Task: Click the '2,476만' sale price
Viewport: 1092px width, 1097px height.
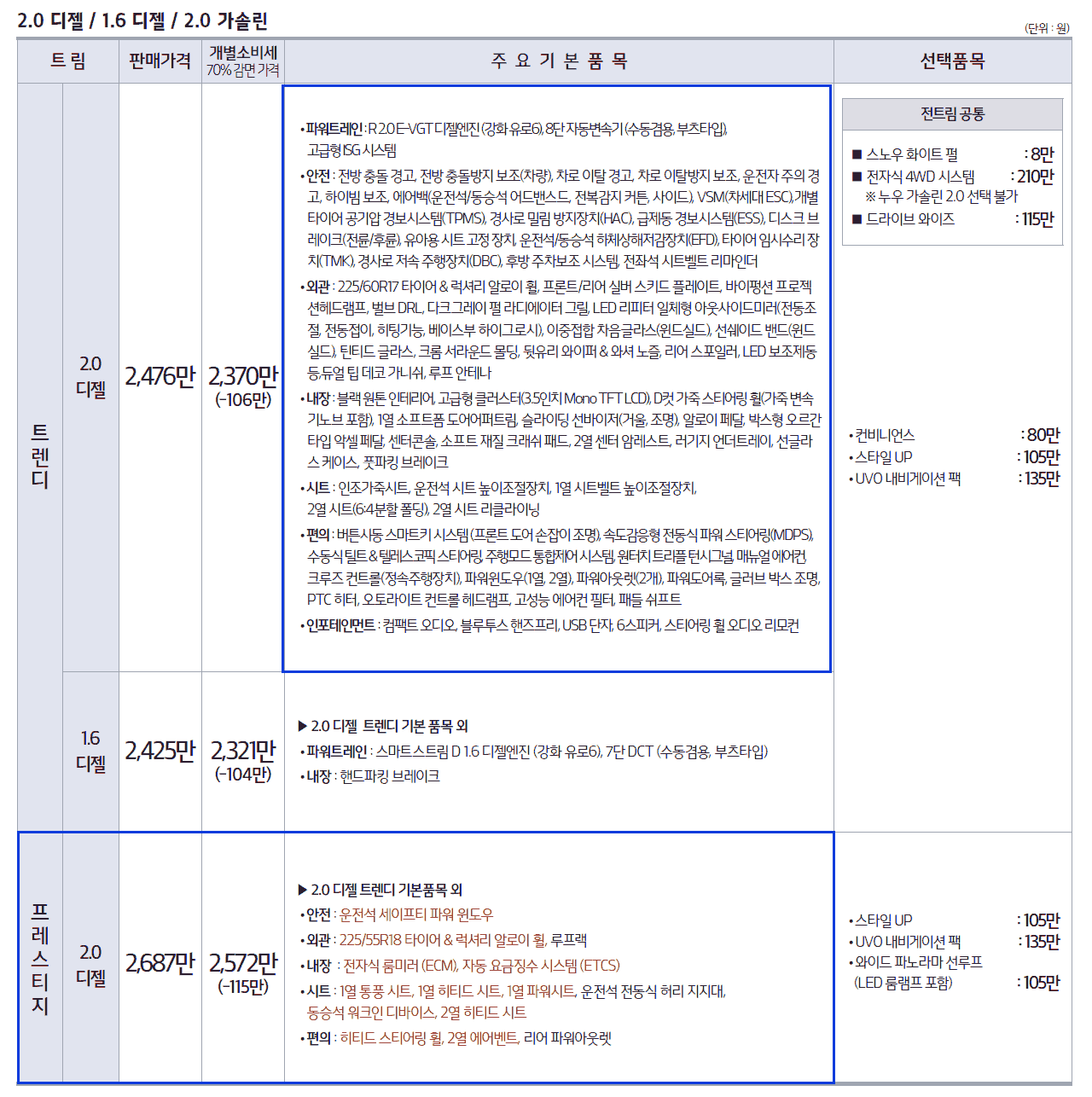Action: (x=160, y=376)
